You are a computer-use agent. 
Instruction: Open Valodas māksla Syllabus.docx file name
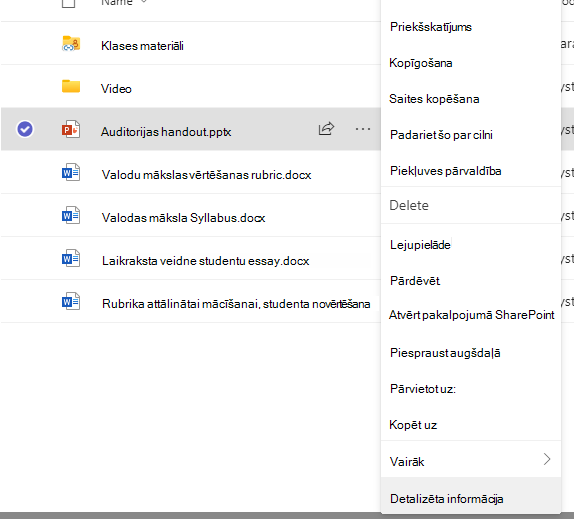183,218
